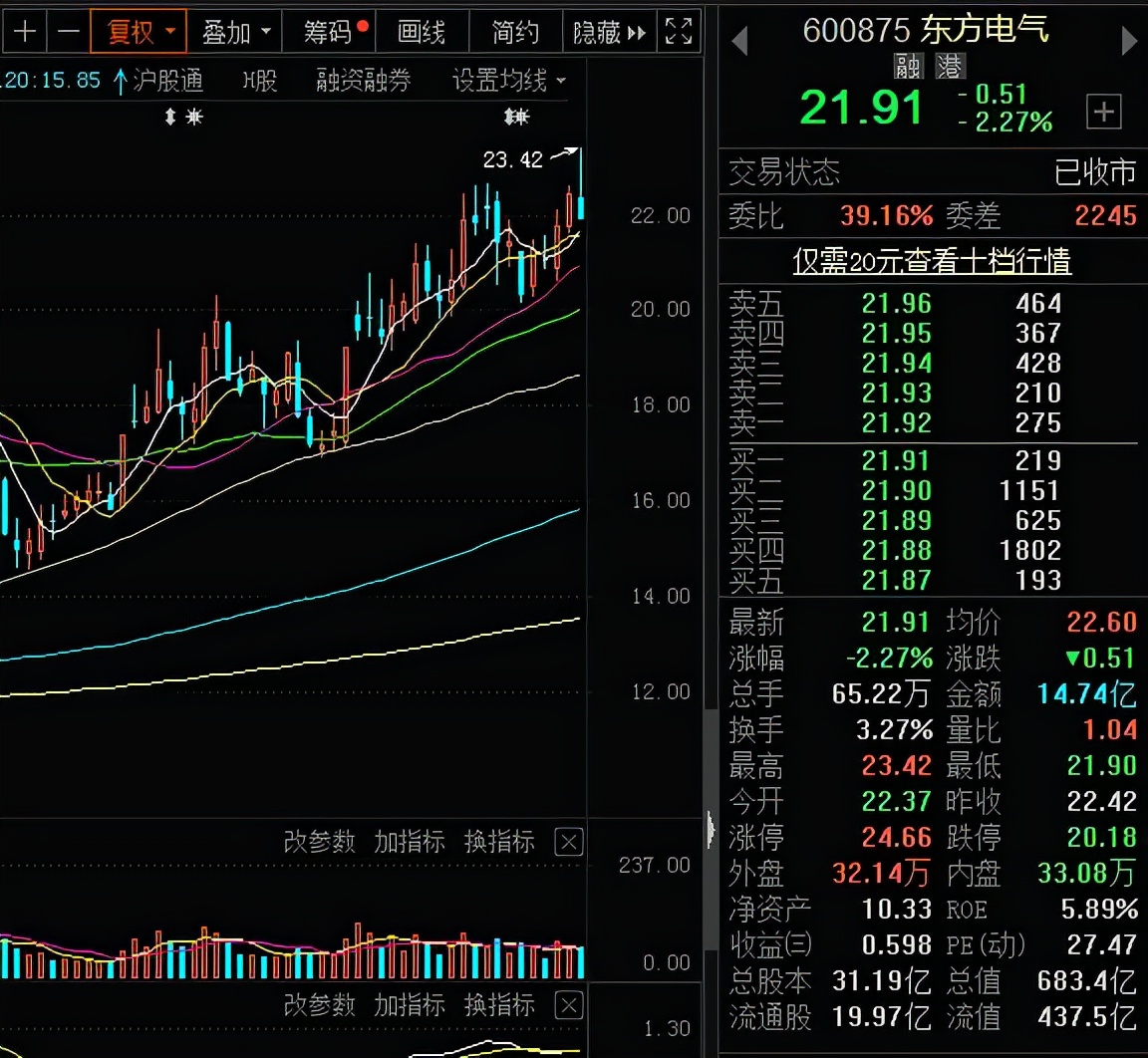1148x1058 pixels.
Task: Expand 设置均线 moving average dropdown
Action: point(509,80)
